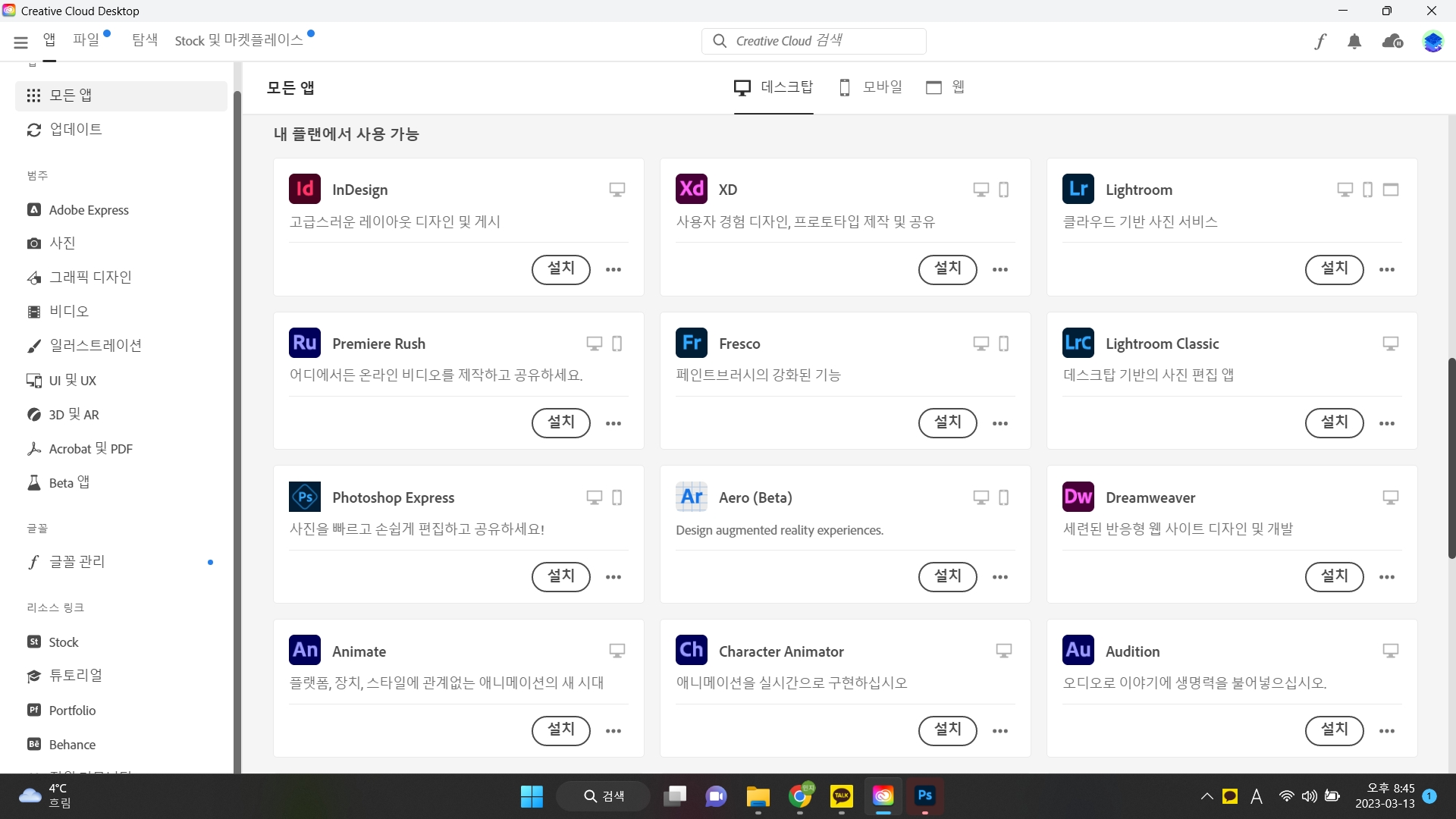Viewport: 1456px width, 819px height.
Task: Open 글꼴 관리 in sidebar
Action: click(x=121, y=562)
